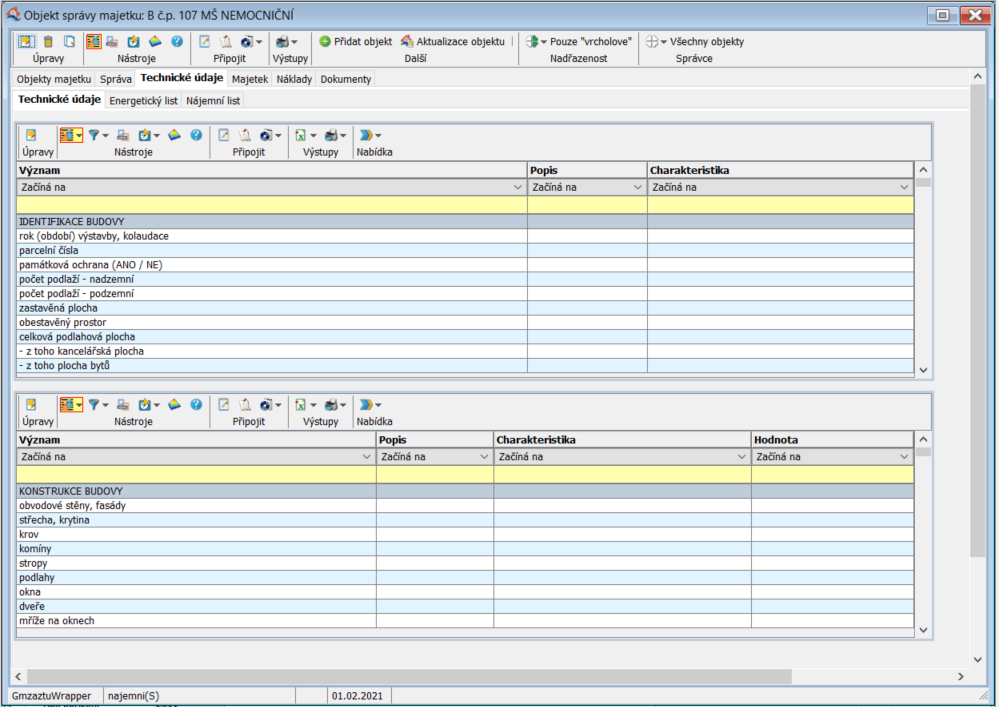Screen dimensions: 999x707
Task: Click the help question mark in top toolbar
Action: (x=177, y=42)
